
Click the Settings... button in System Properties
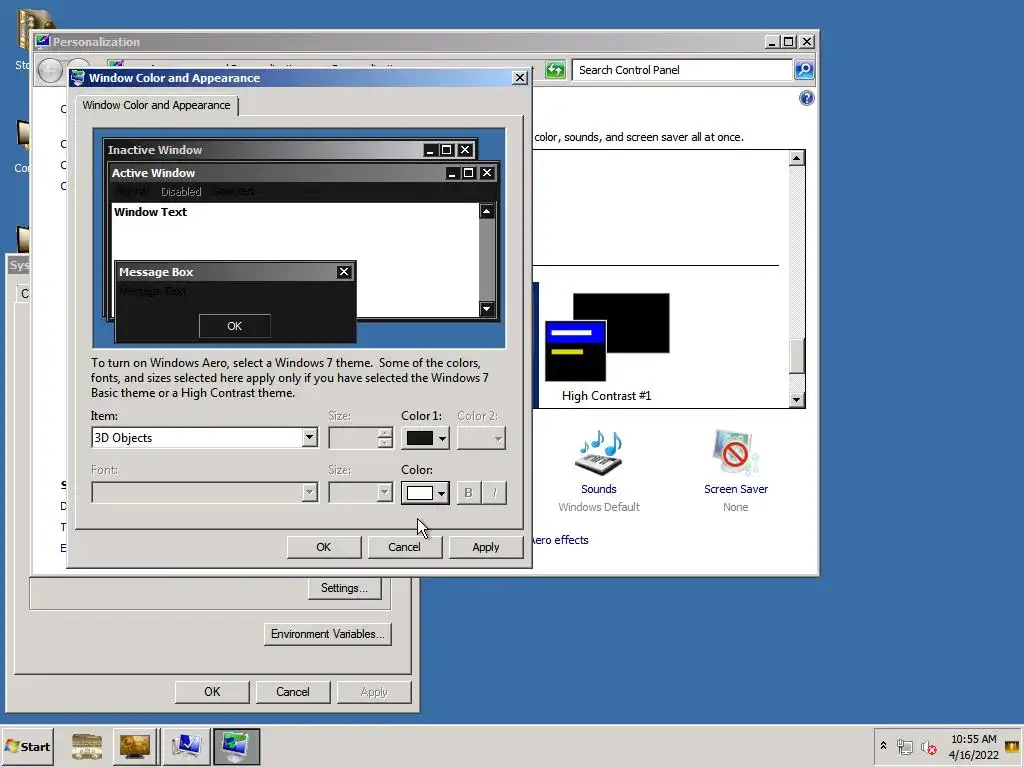pyautogui.click(x=344, y=588)
